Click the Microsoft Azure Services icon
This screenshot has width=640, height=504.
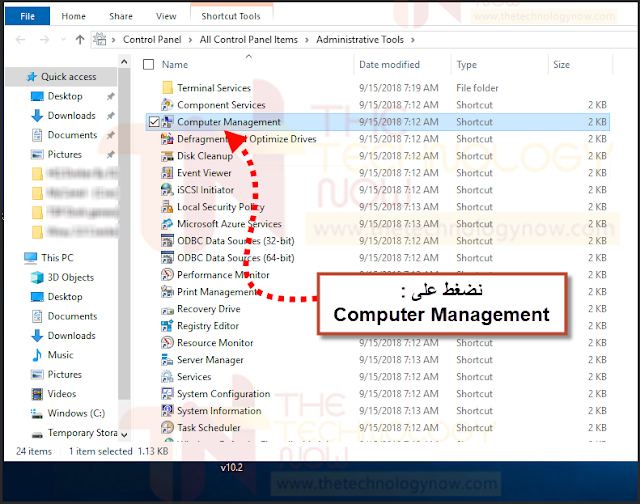167,224
